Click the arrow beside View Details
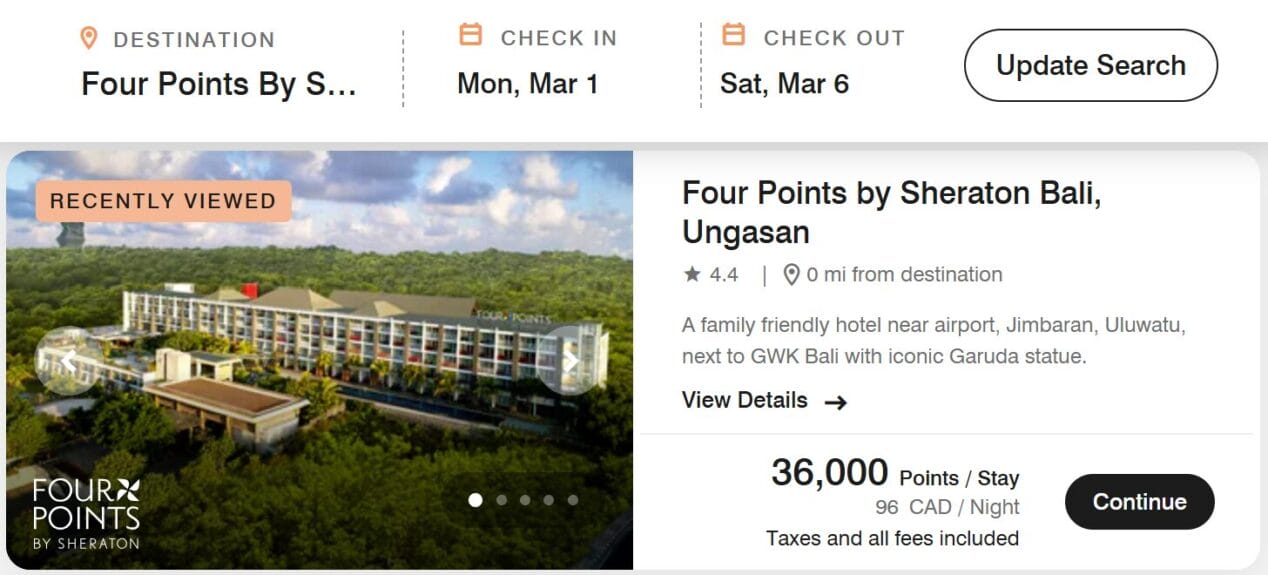The height and width of the screenshot is (575, 1268). tap(835, 402)
